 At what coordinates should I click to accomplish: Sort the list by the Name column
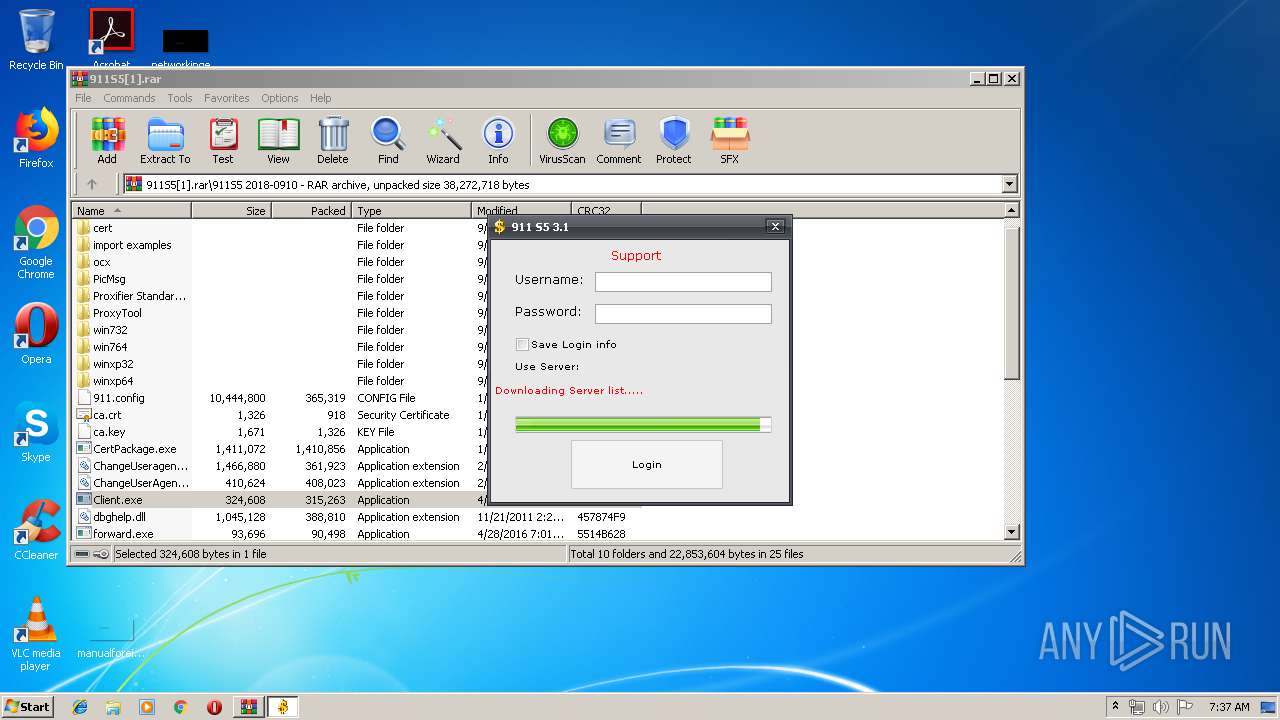pyautogui.click(x=131, y=211)
